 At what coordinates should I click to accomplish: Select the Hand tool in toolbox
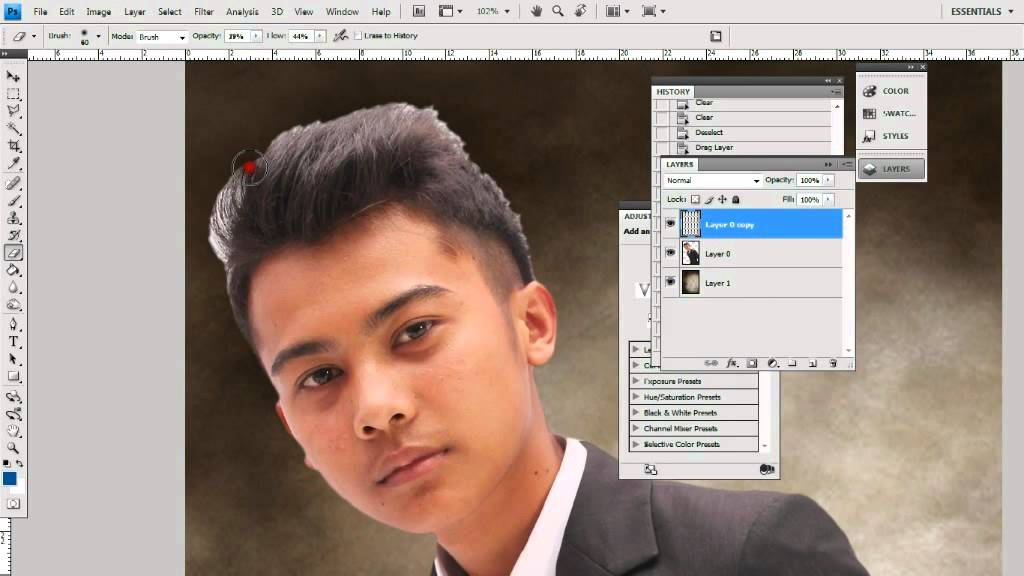[x=13, y=431]
